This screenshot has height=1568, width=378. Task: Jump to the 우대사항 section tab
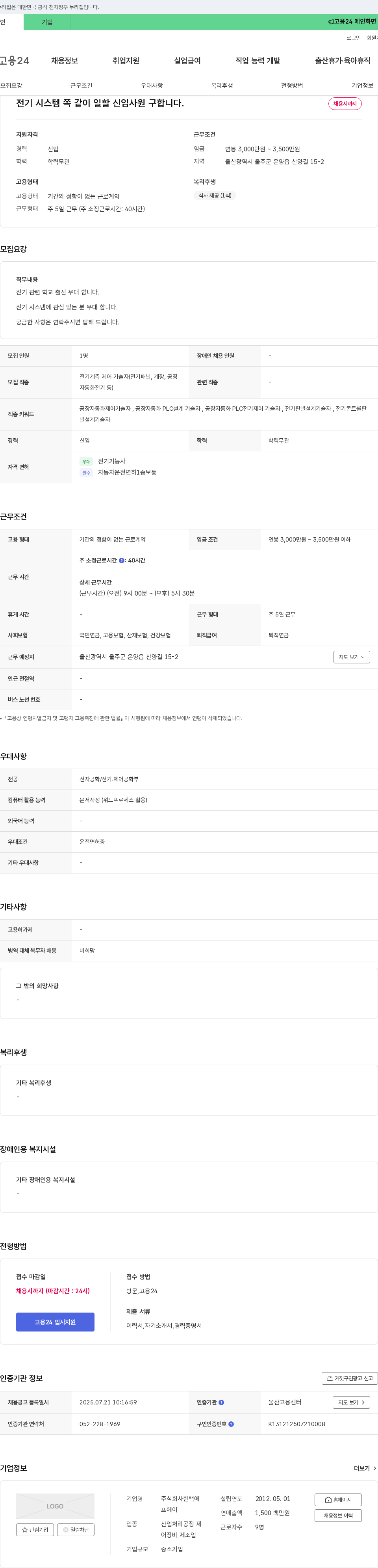pos(152,86)
